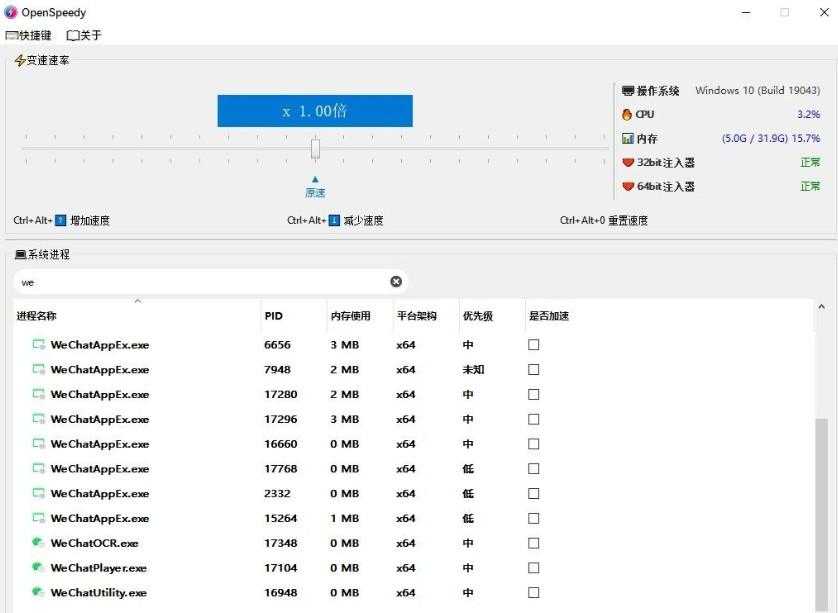This screenshot has height=613, width=838.
Task: Enable speedup checkbox for WeChatPlayer.exe
Action: [533, 568]
